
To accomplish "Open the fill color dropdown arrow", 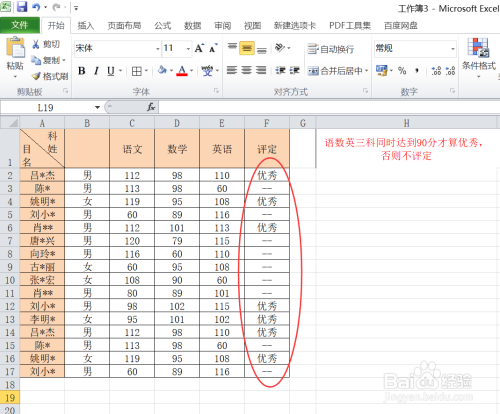I will pyautogui.click(x=171, y=71).
